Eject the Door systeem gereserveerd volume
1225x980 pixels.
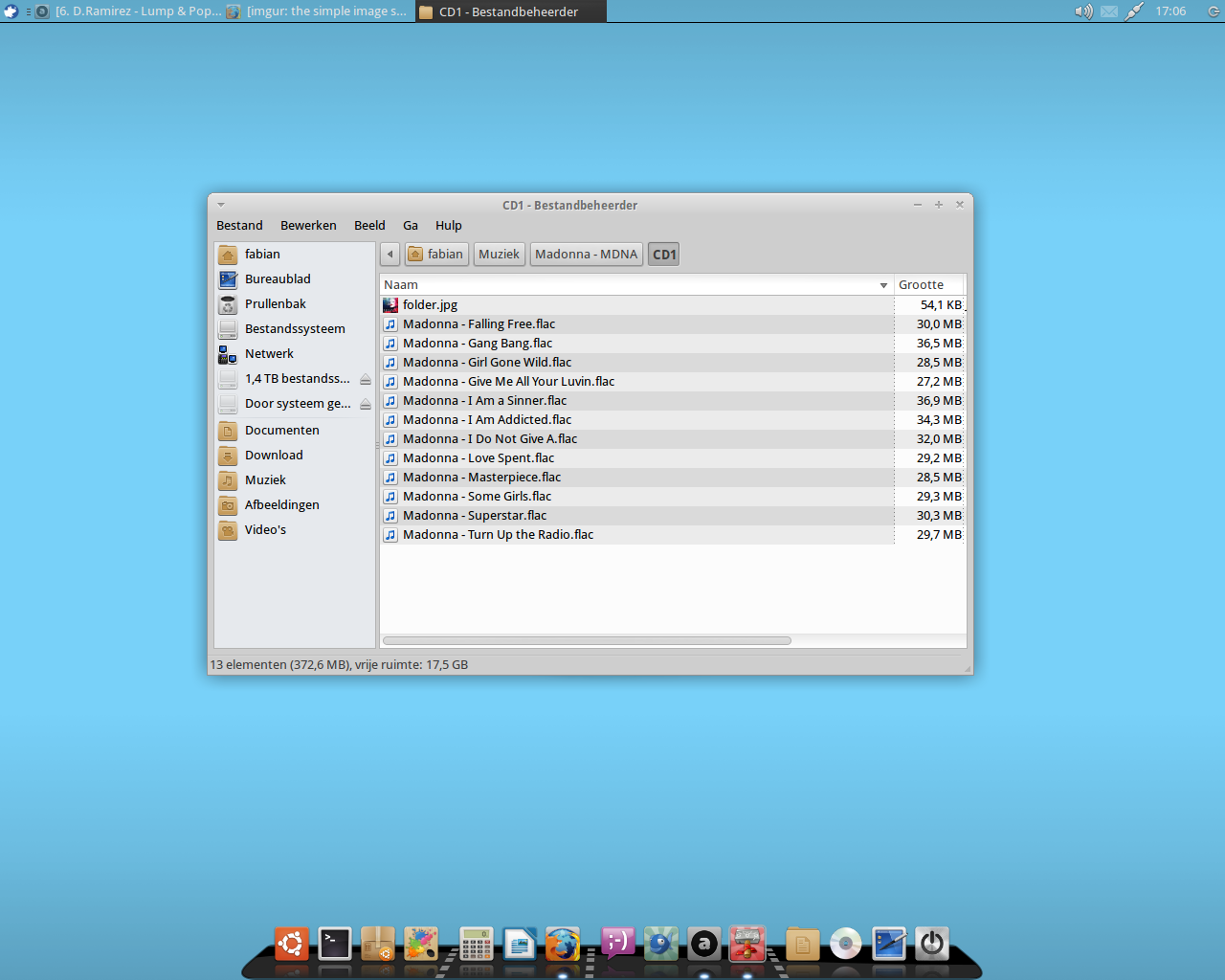(366, 404)
